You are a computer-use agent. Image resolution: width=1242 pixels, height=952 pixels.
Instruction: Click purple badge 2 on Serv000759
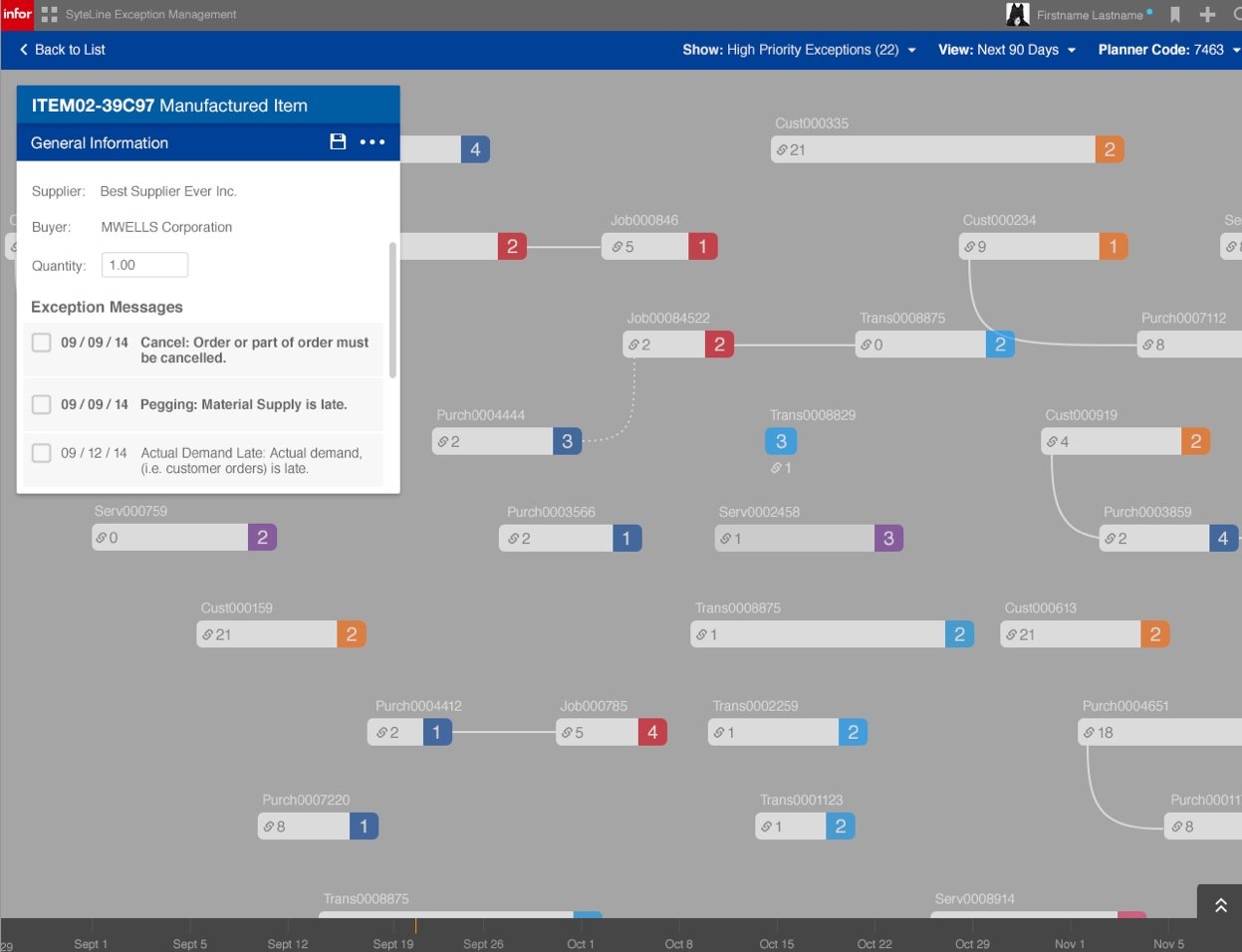[263, 538]
